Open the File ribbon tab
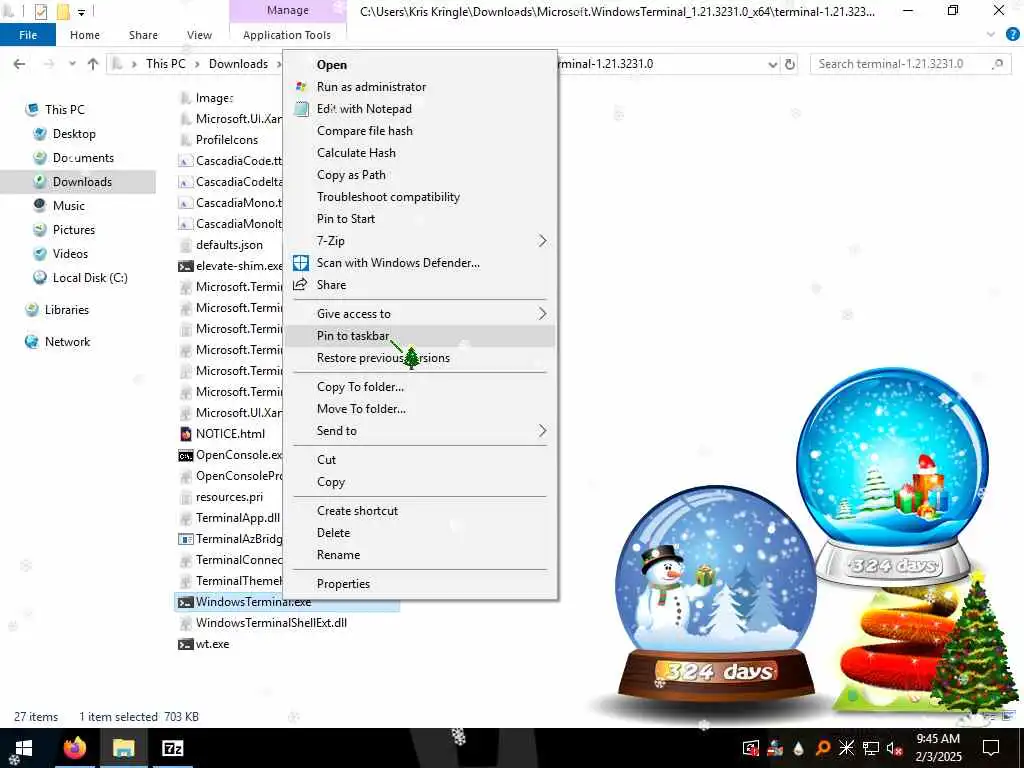The image size is (1024, 768). coord(27,35)
